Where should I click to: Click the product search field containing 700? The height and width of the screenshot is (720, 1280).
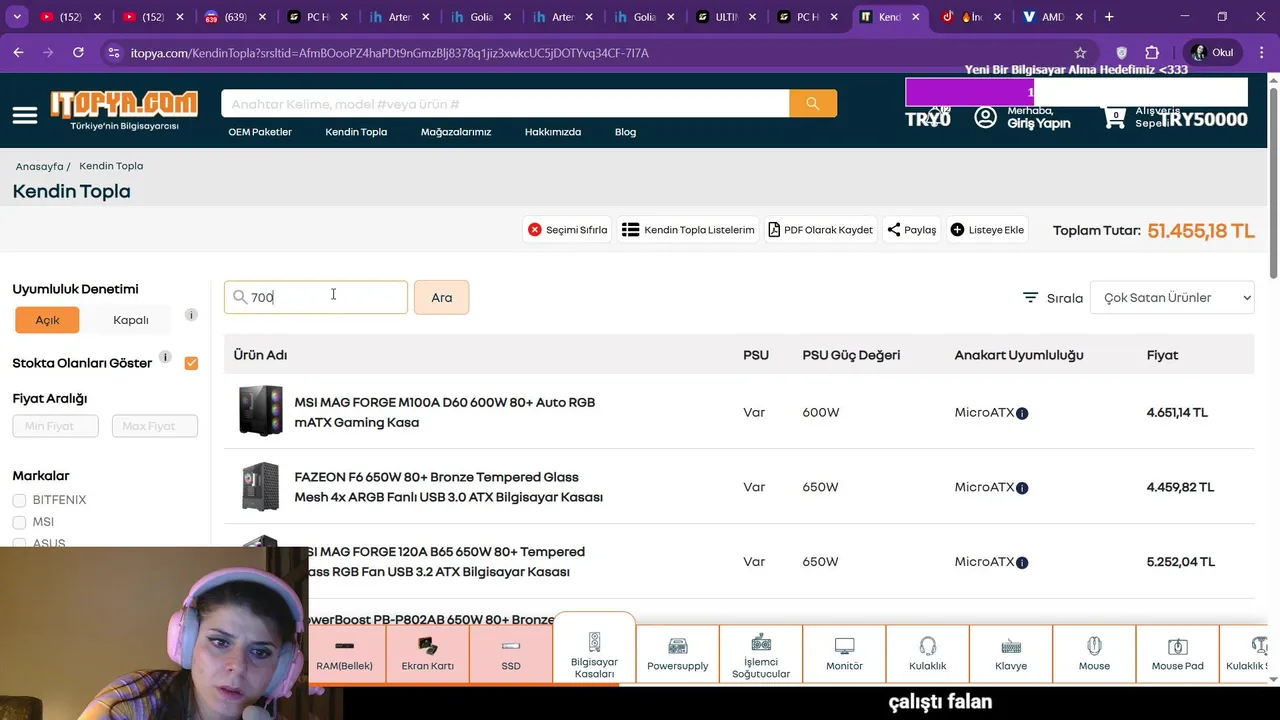pyautogui.click(x=316, y=297)
